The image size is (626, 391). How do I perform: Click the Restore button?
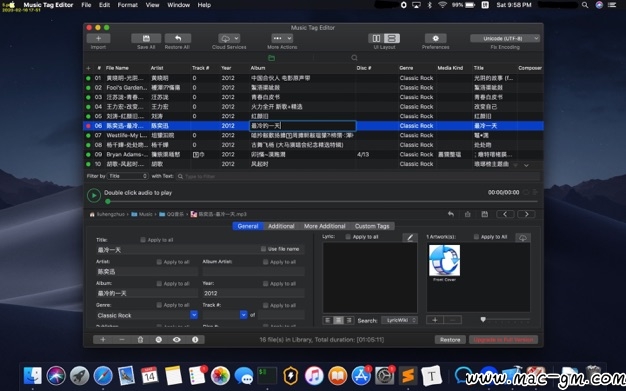(450, 340)
